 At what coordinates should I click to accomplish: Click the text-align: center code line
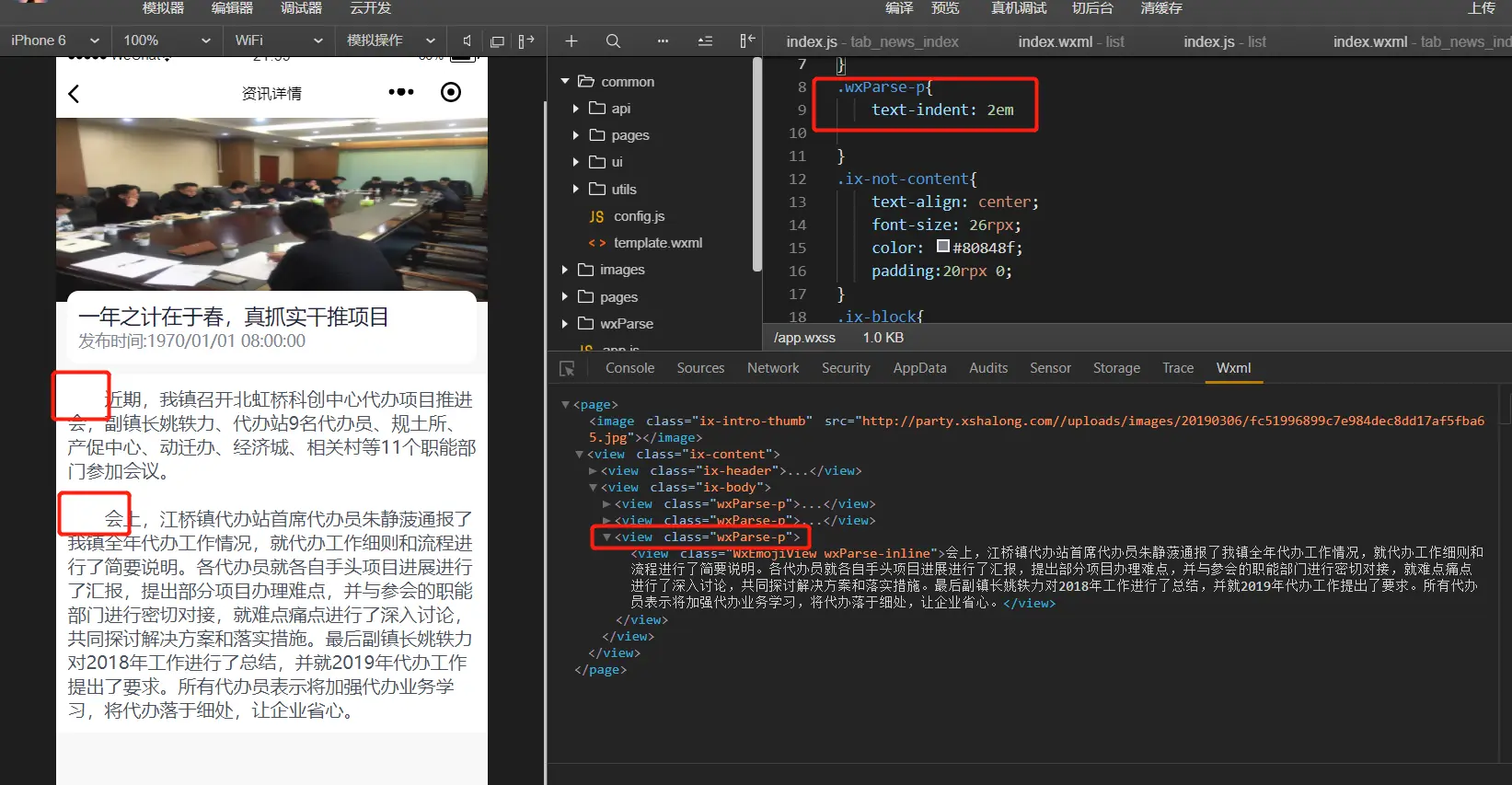tap(955, 202)
